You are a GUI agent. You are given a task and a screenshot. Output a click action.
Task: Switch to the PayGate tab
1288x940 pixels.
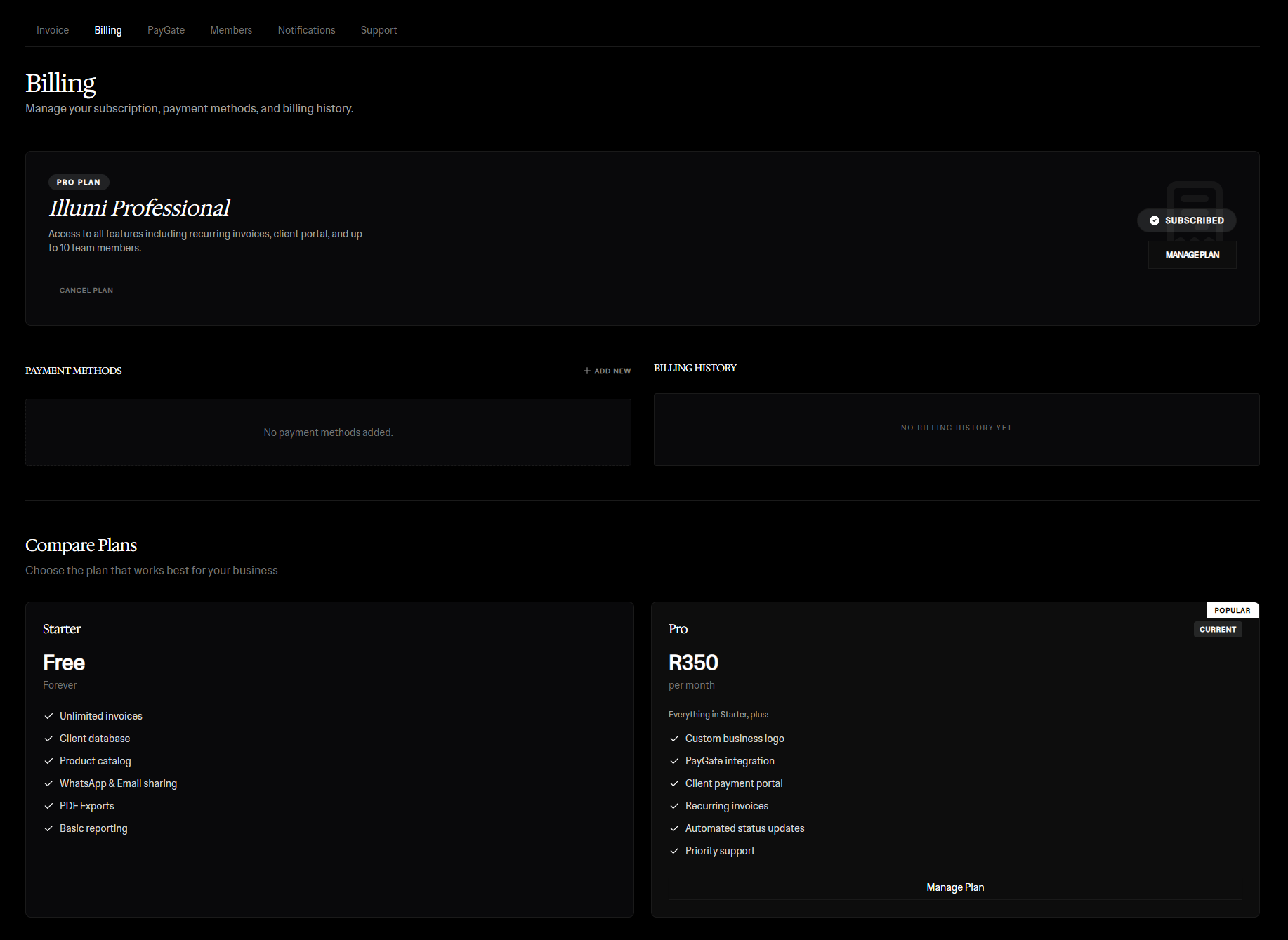[166, 30]
